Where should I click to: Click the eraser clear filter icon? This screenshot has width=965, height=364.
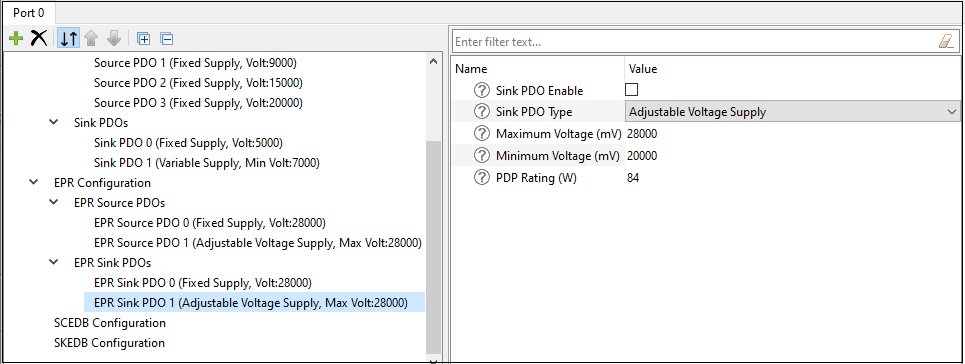(x=945, y=41)
